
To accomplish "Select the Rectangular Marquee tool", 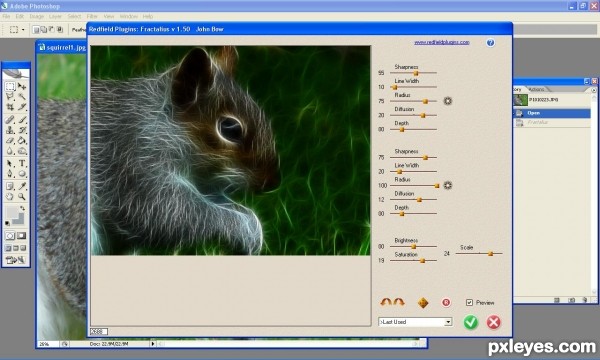I will [x=10, y=86].
